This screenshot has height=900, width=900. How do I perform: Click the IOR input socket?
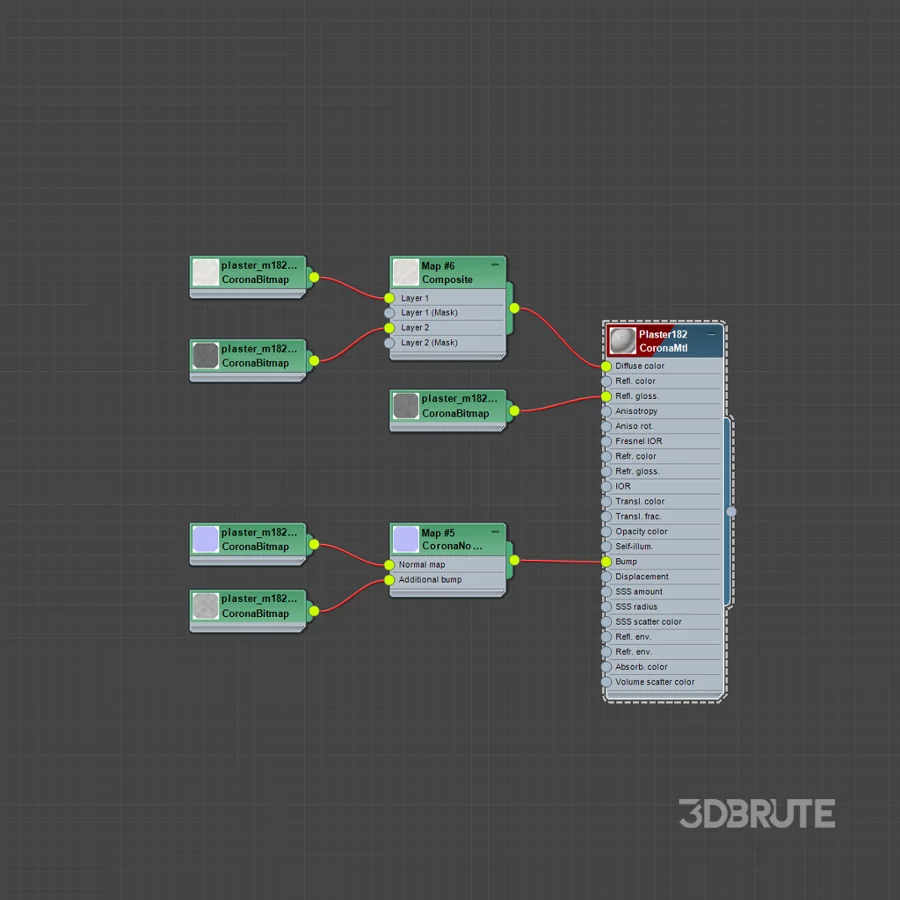point(607,486)
